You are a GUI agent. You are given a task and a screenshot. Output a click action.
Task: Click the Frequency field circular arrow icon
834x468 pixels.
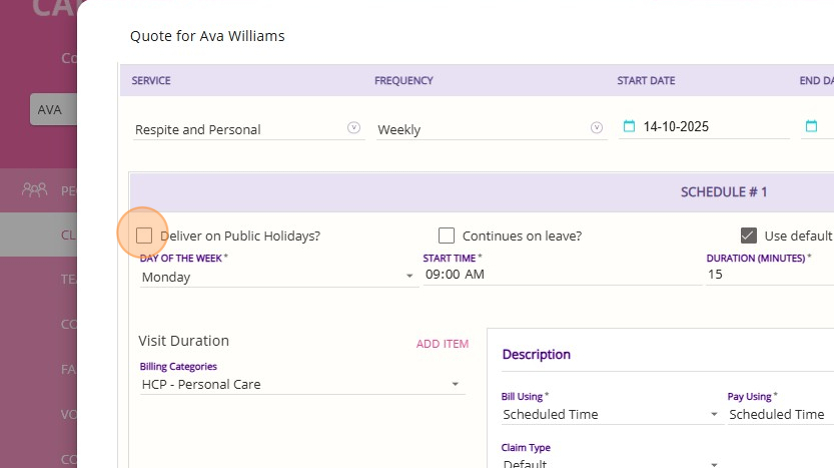597,128
